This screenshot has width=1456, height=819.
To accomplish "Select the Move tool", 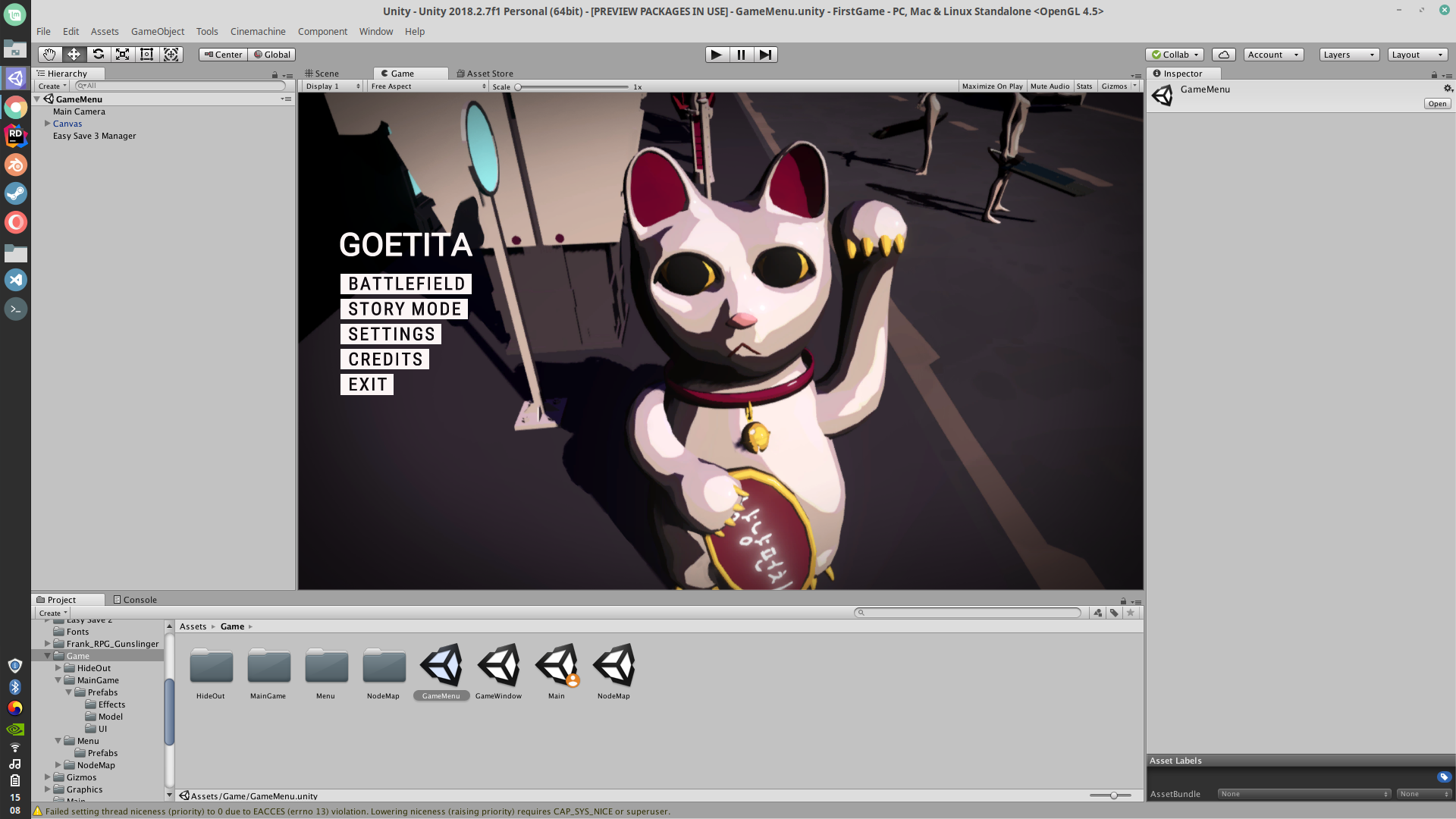I will point(74,55).
